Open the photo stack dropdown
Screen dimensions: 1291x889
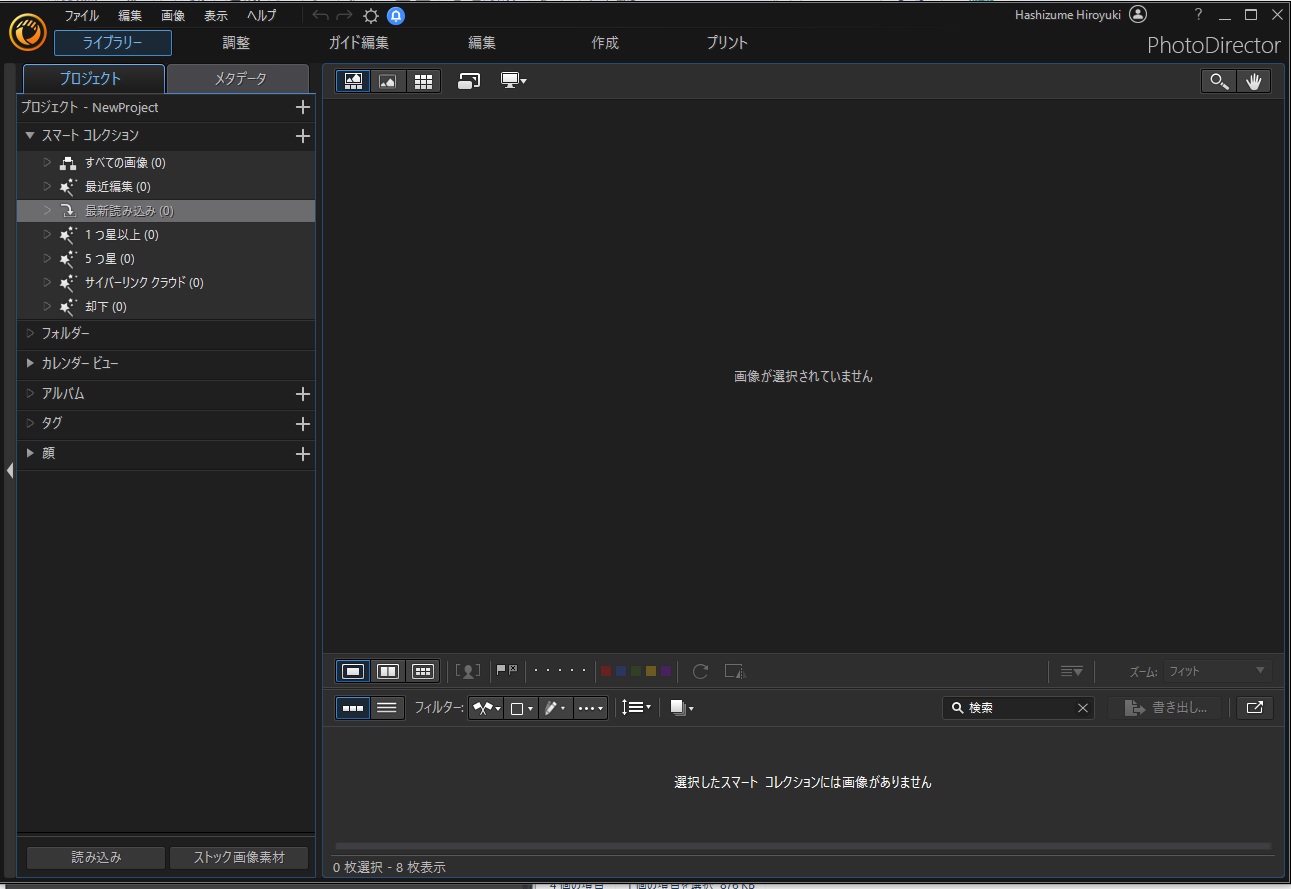click(682, 708)
